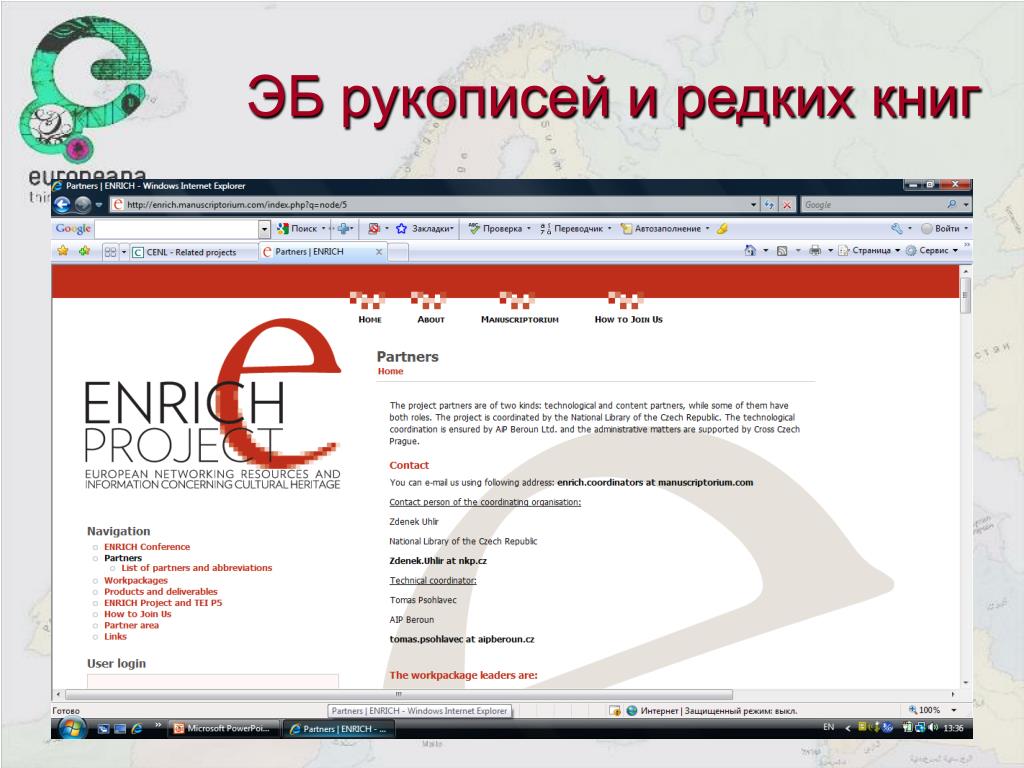Image resolution: width=1024 pixels, height=768 pixels.
Task: Click the red Stop loading icon
Action: coord(787,205)
